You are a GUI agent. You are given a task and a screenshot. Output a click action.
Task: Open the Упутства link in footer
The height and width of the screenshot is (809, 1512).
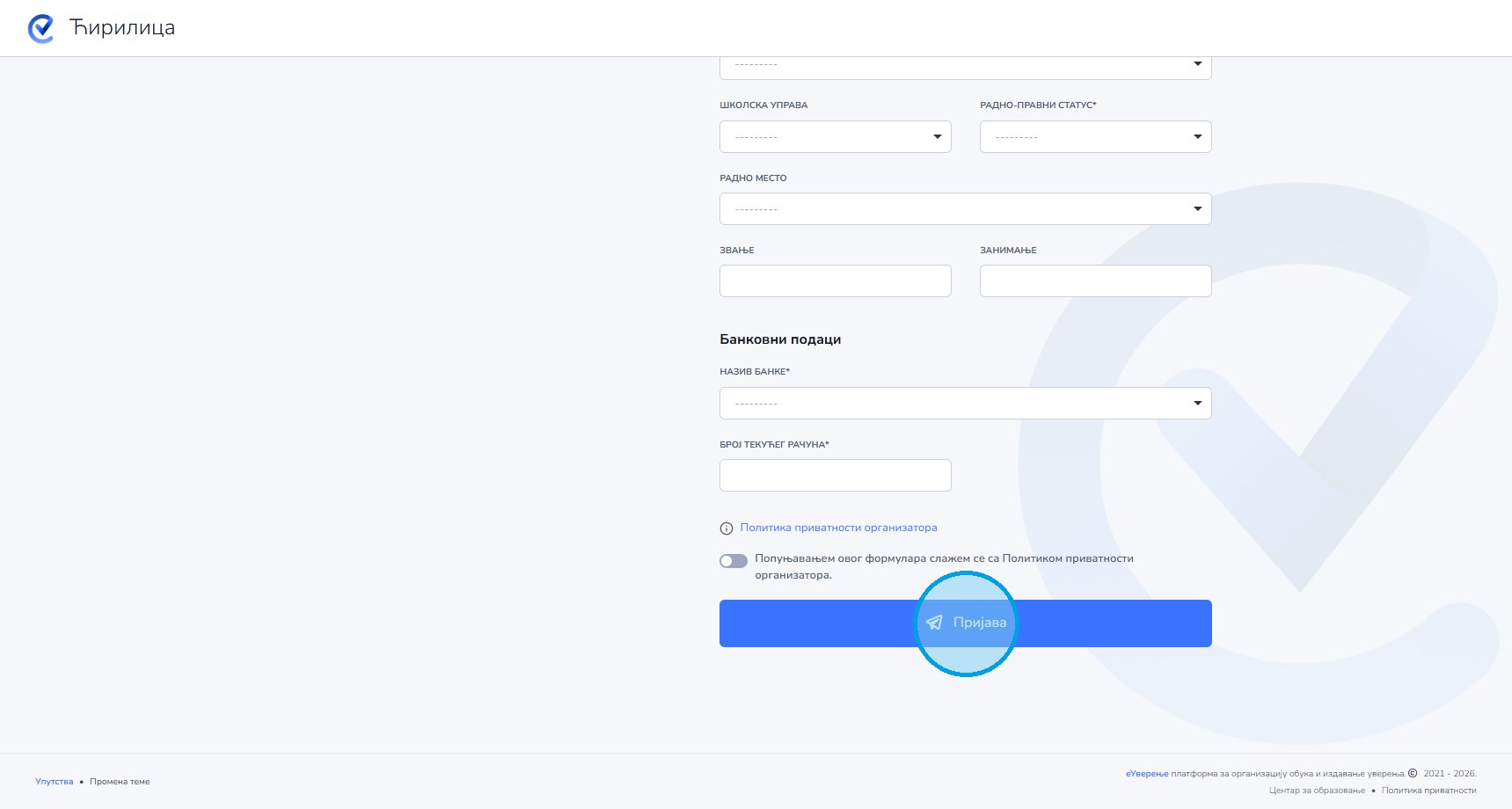pos(55,782)
